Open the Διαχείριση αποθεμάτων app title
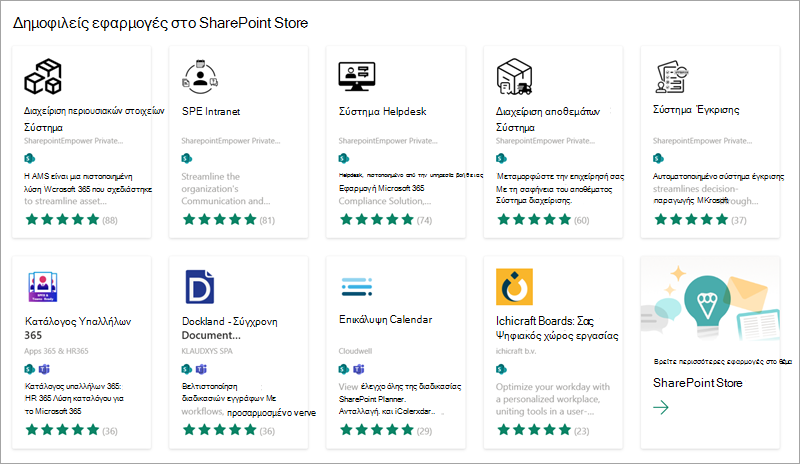 [548, 119]
